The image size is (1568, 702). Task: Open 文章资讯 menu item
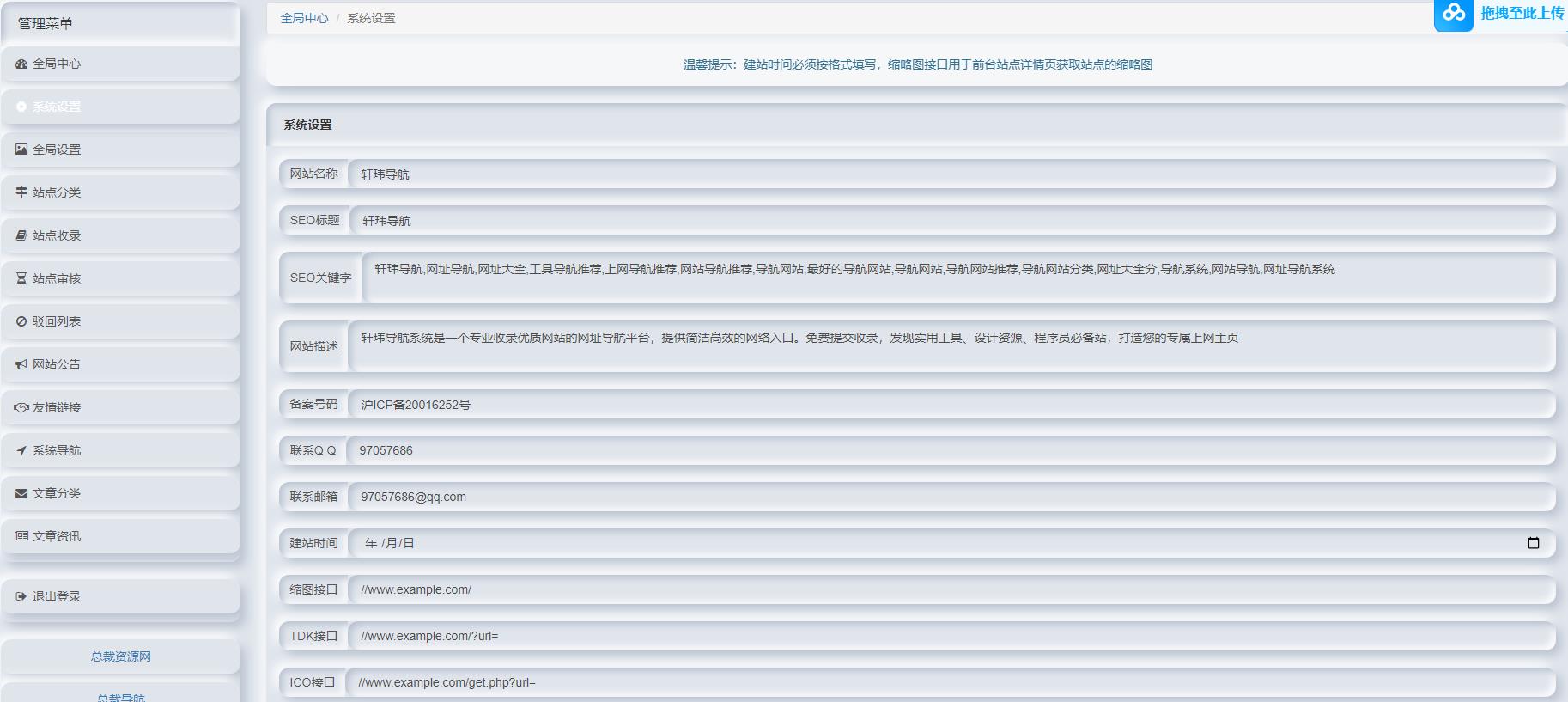120,536
